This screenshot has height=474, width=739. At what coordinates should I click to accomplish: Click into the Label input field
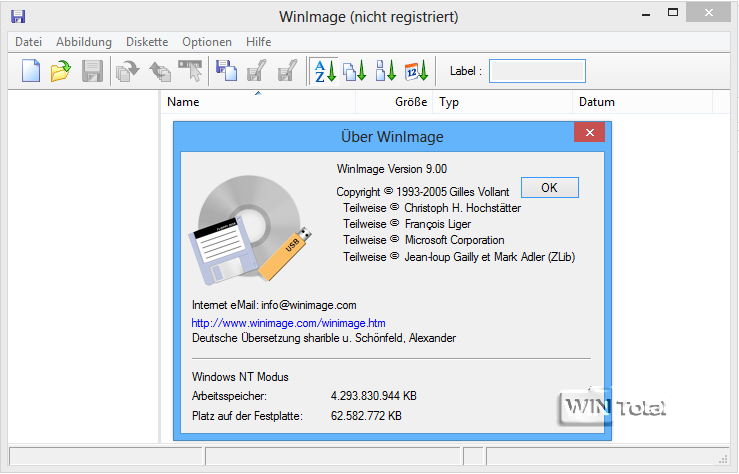click(537, 71)
